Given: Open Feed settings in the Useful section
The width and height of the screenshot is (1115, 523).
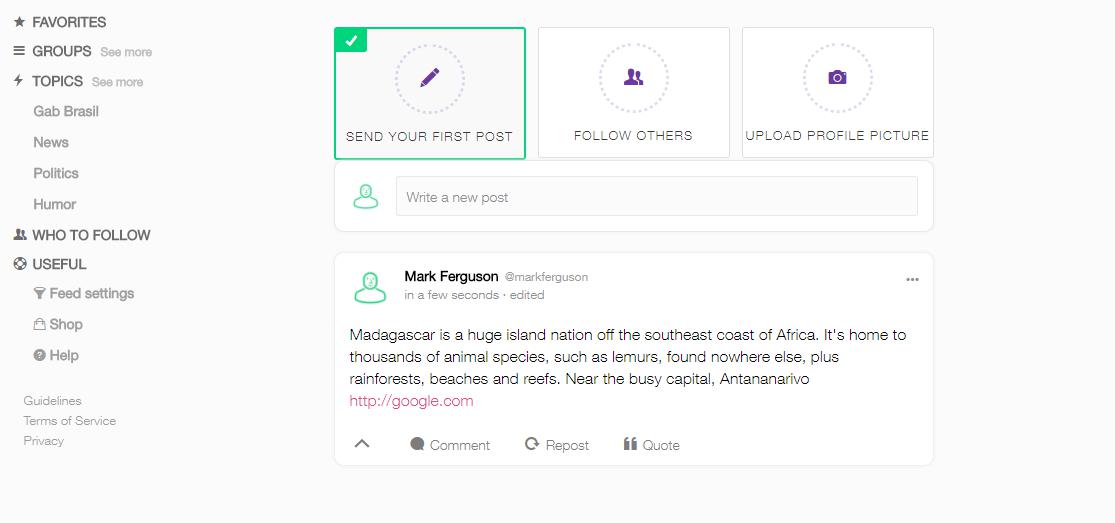Looking at the screenshot, I should [92, 294].
